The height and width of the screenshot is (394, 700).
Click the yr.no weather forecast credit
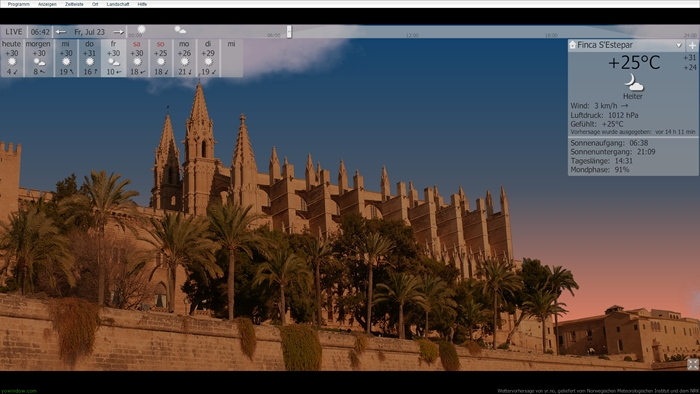tap(597, 391)
